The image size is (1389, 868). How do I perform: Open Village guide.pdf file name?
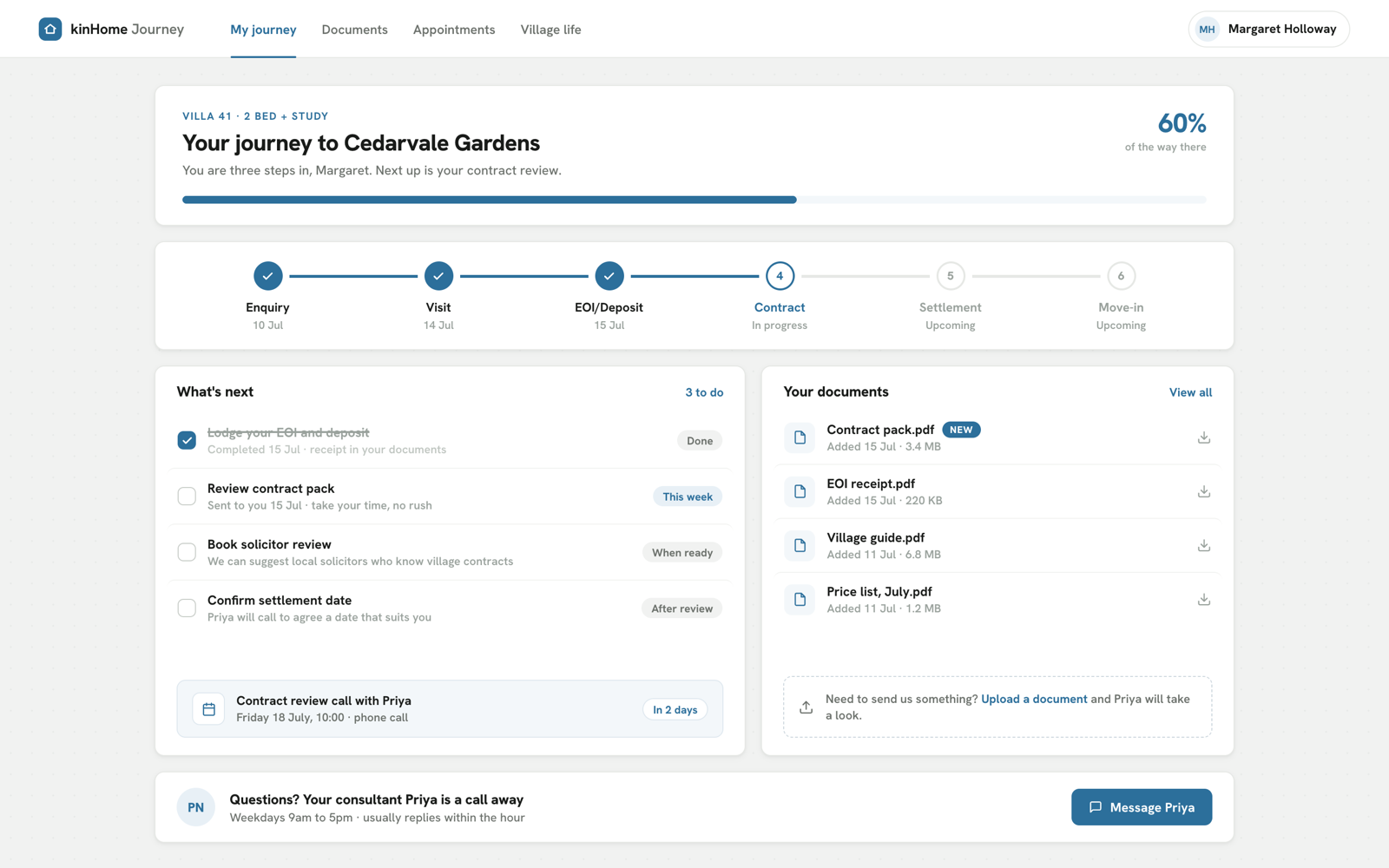[876, 537]
